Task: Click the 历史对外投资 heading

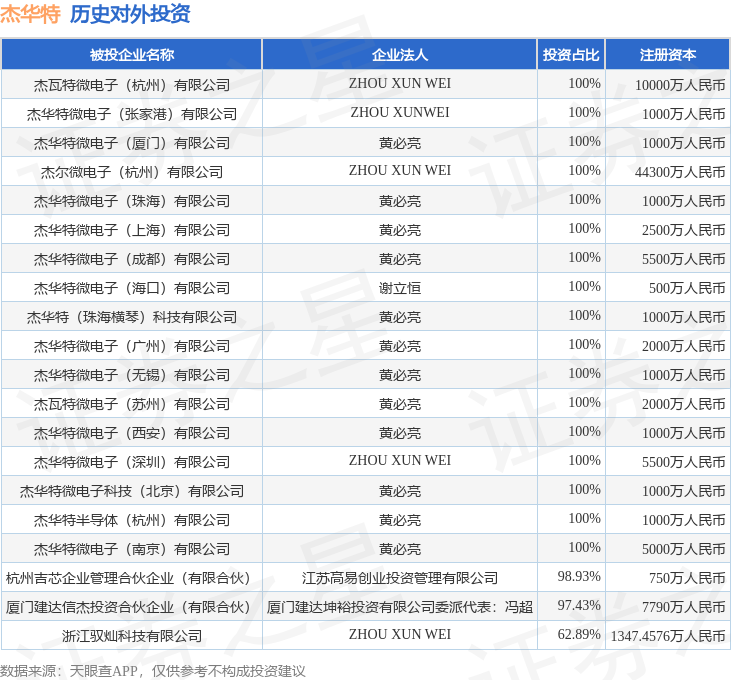Action: [x=130, y=14]
